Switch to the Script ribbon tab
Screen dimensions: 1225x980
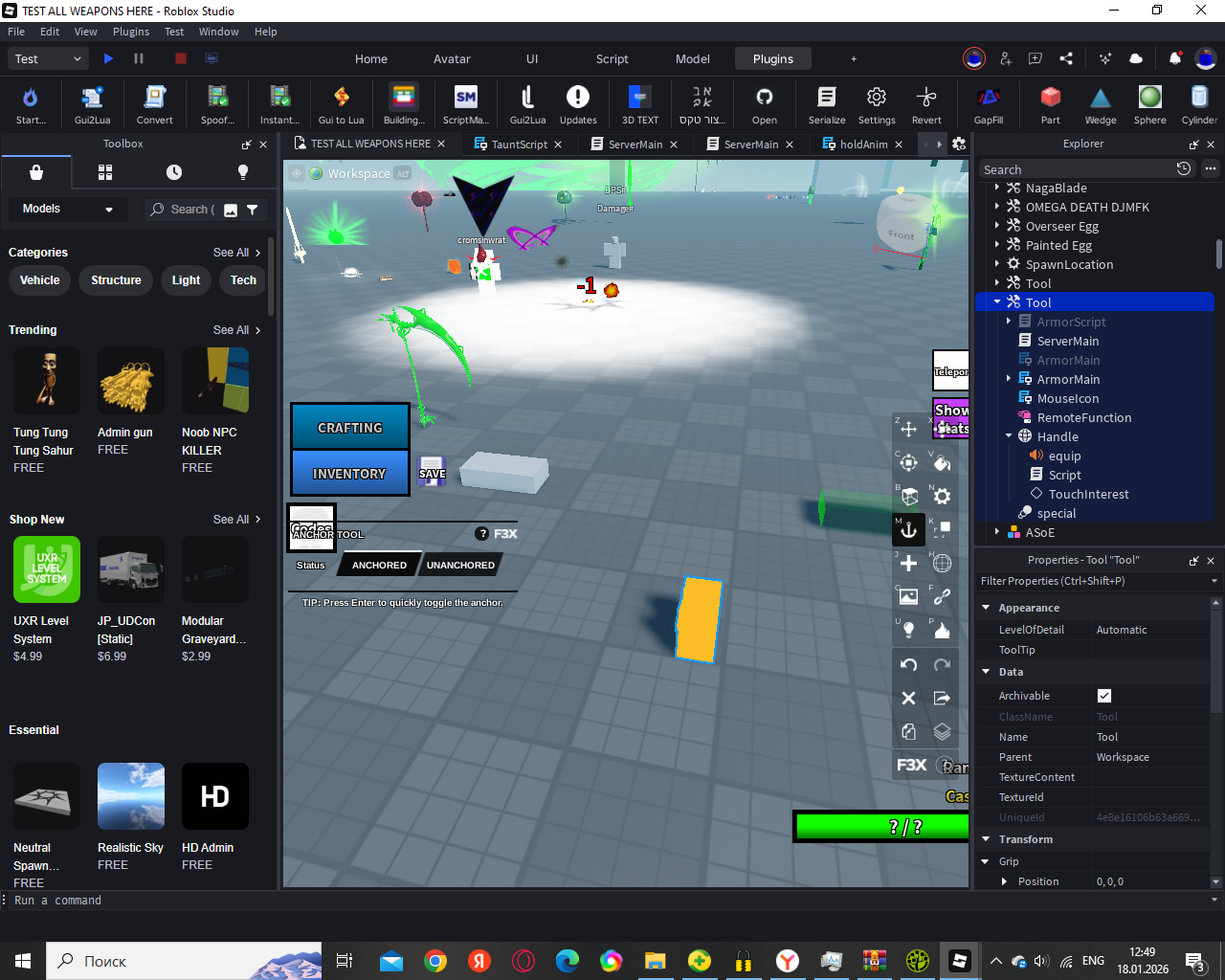click(612, 58)
